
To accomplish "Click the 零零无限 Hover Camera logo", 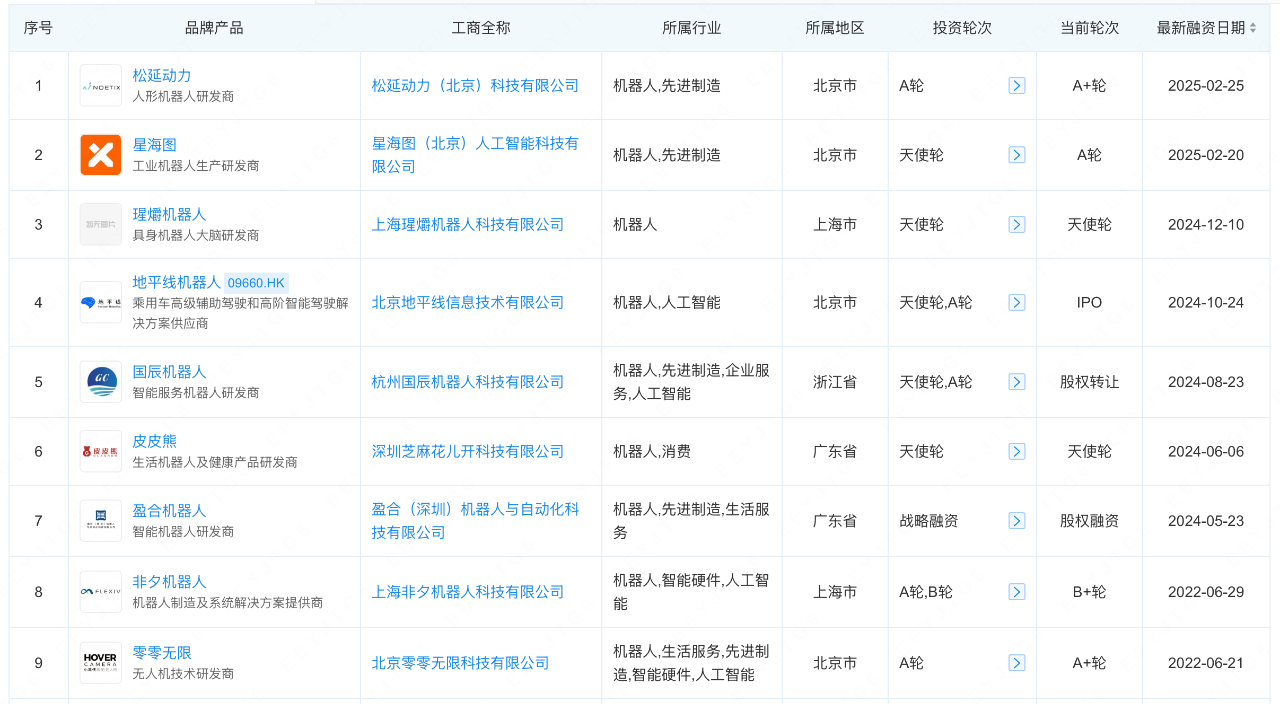I will (x=101, y=662).
